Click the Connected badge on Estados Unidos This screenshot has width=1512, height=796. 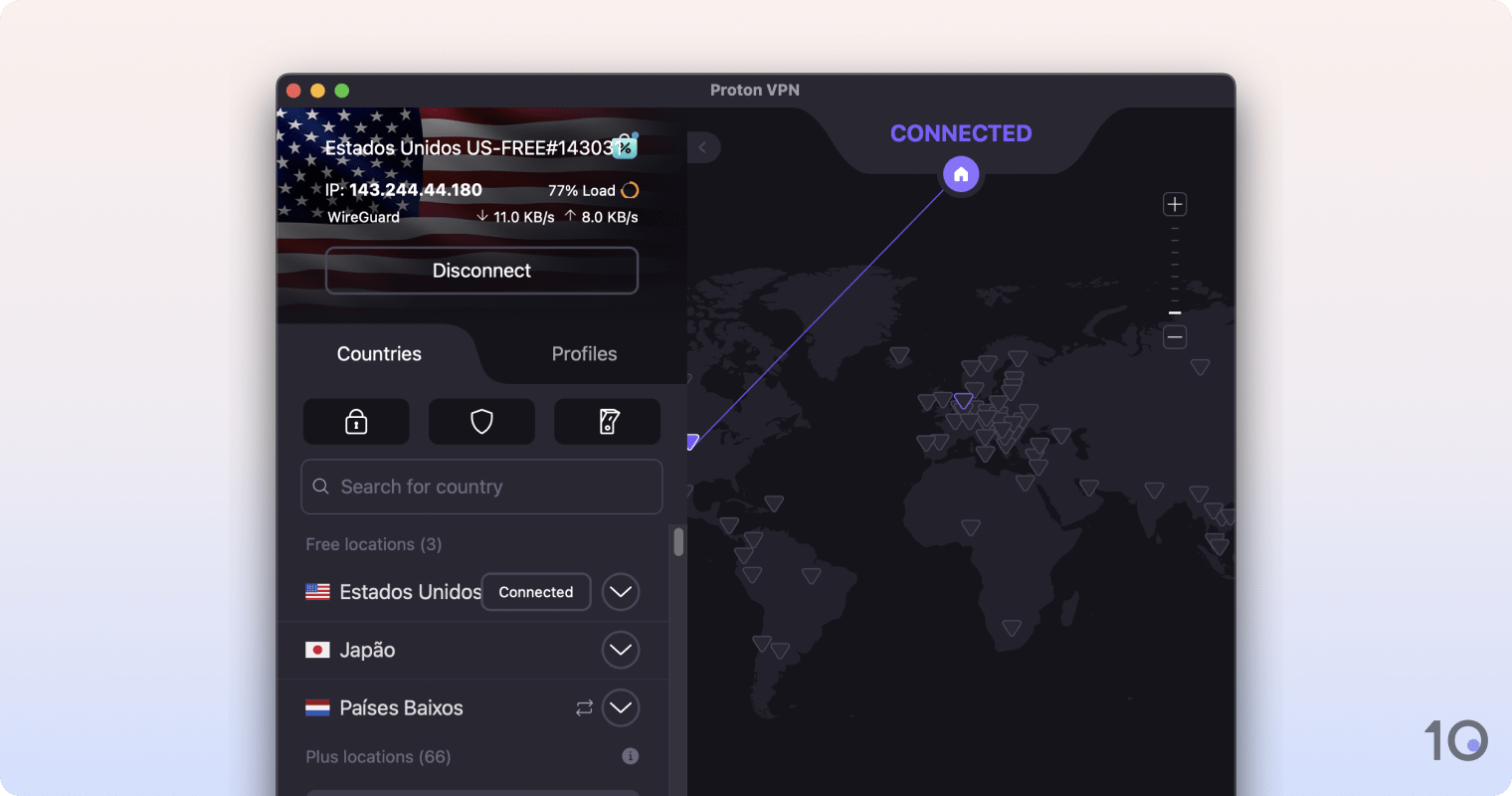point(535,591)
